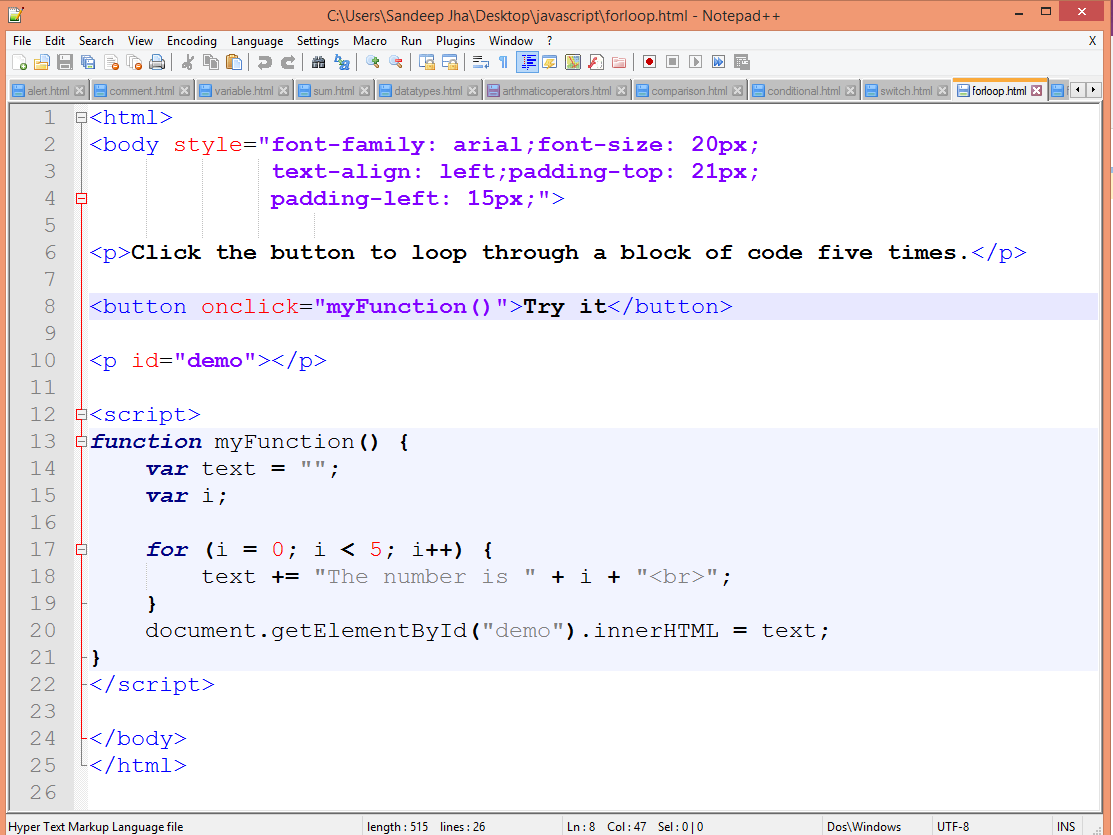Collapse myFunction fold marker on line 13
This screenshot has height=835, width=1113.
click(81, 442)
